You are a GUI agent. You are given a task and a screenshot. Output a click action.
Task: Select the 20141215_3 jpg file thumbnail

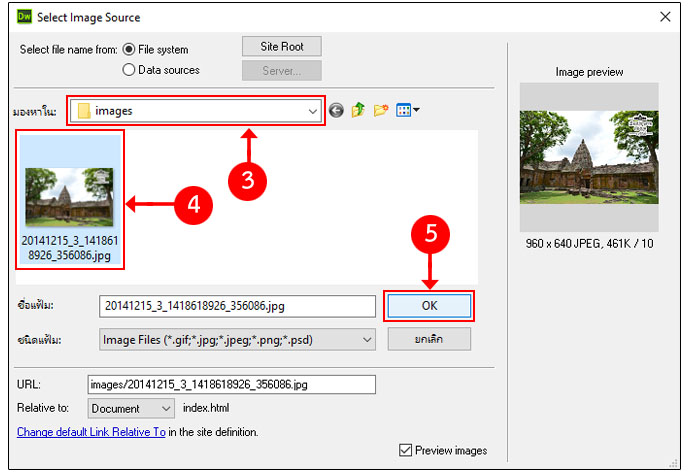pos(69,195)
